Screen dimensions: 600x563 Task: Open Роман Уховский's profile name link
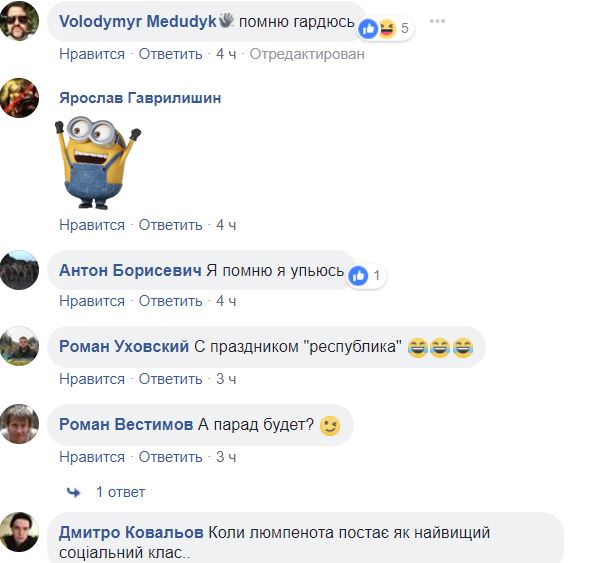[x=124, y=346]
